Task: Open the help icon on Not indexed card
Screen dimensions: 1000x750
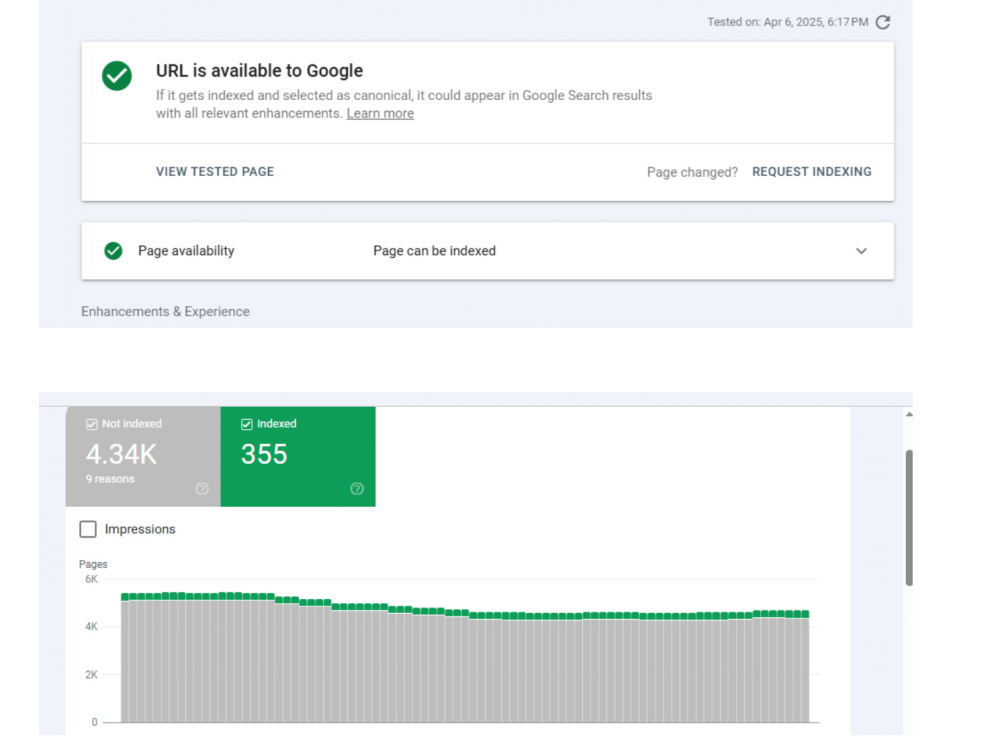Action: (x=202, y=489)
